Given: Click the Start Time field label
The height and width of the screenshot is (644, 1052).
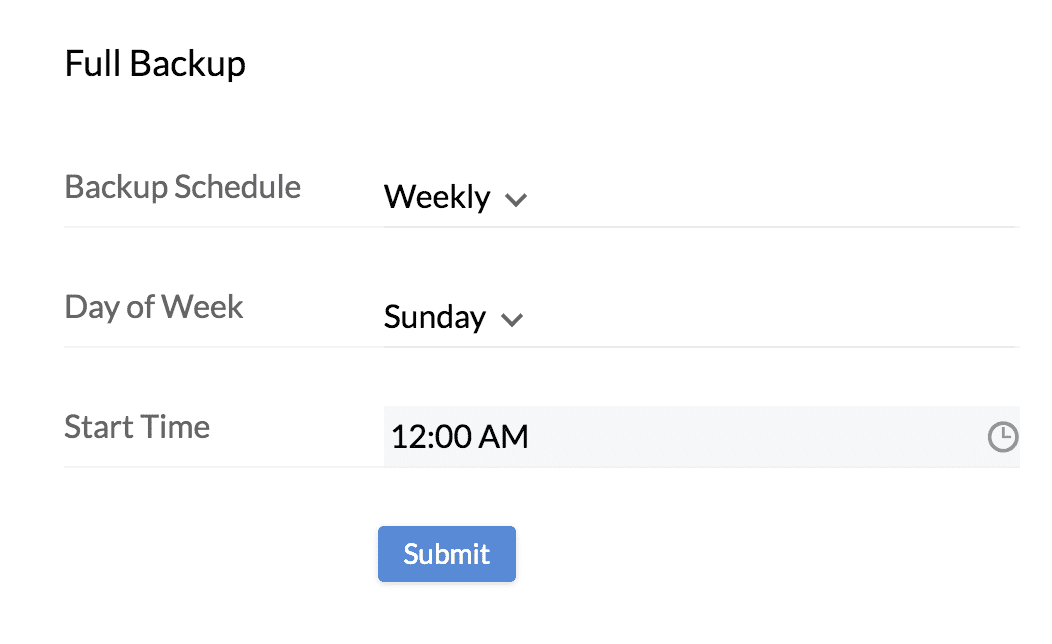Looking at the screenshot, I should point(137,427).
